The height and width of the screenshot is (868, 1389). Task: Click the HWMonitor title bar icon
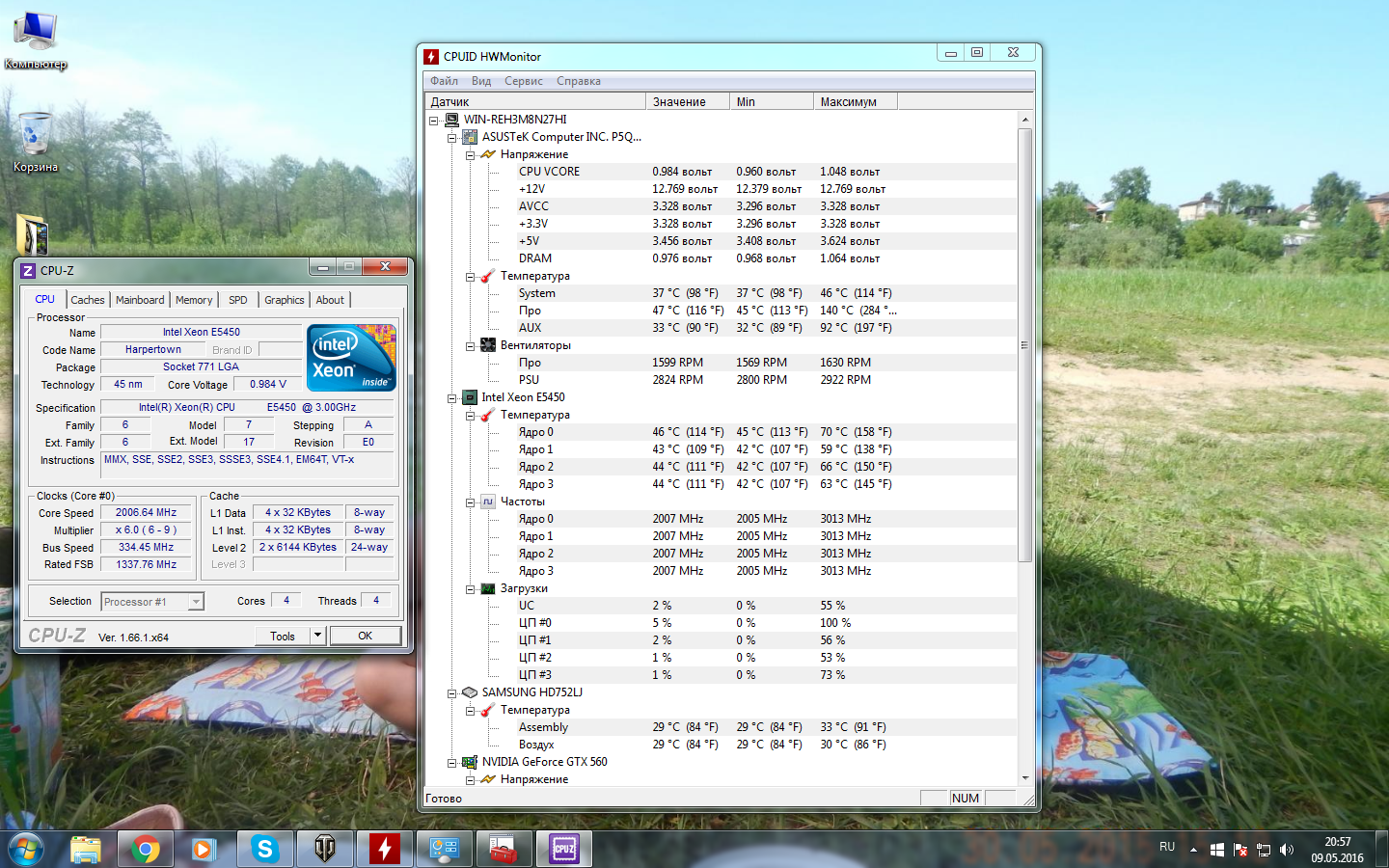(431, 57)
